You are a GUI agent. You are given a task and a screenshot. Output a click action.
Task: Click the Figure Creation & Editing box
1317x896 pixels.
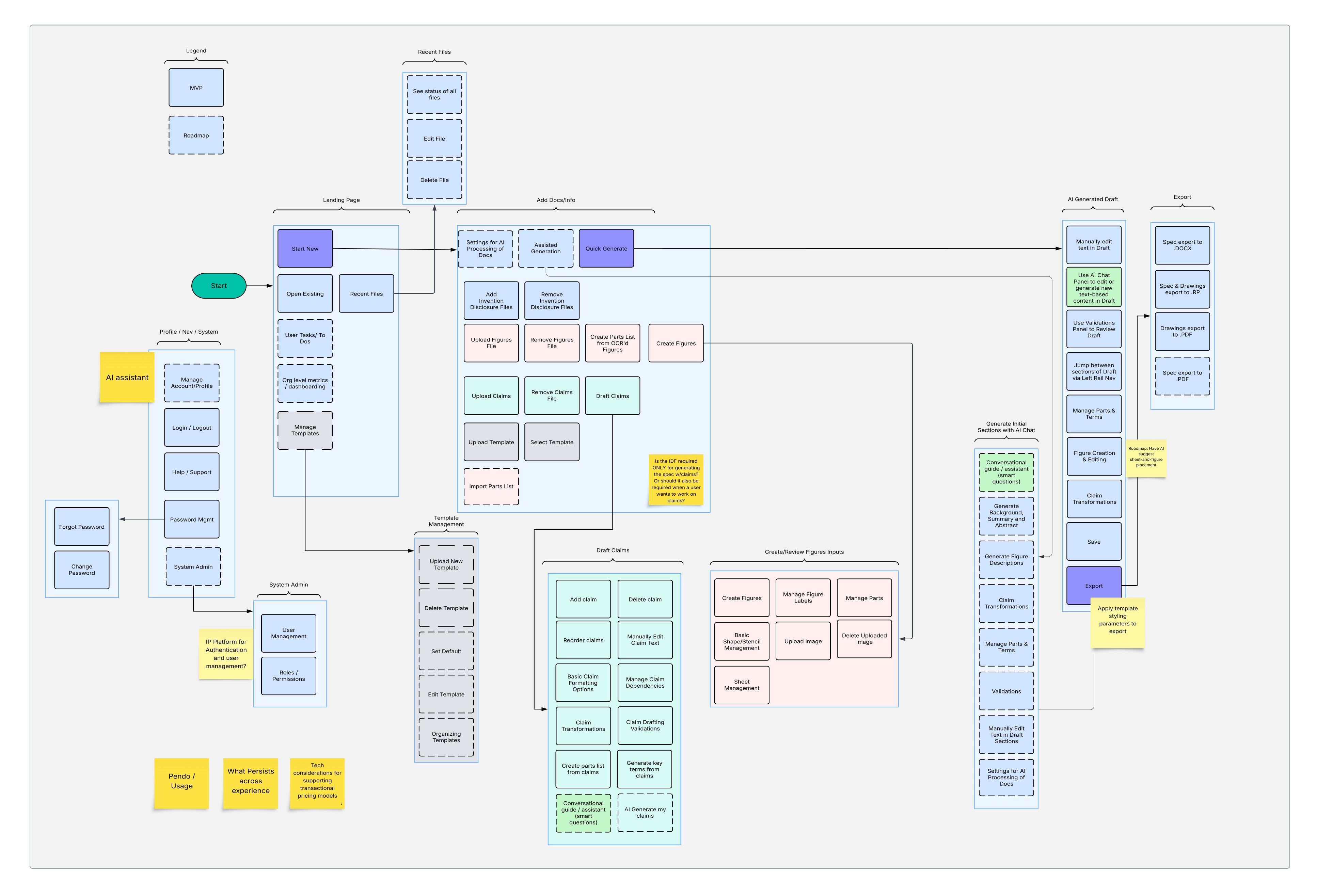point(1094,456)
